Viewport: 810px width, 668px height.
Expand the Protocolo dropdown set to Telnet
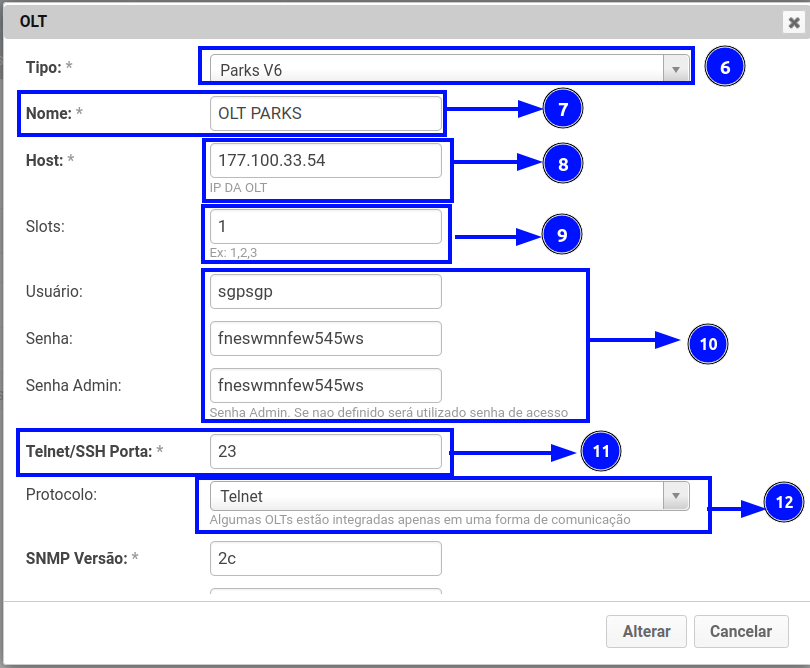coord(449,496)
